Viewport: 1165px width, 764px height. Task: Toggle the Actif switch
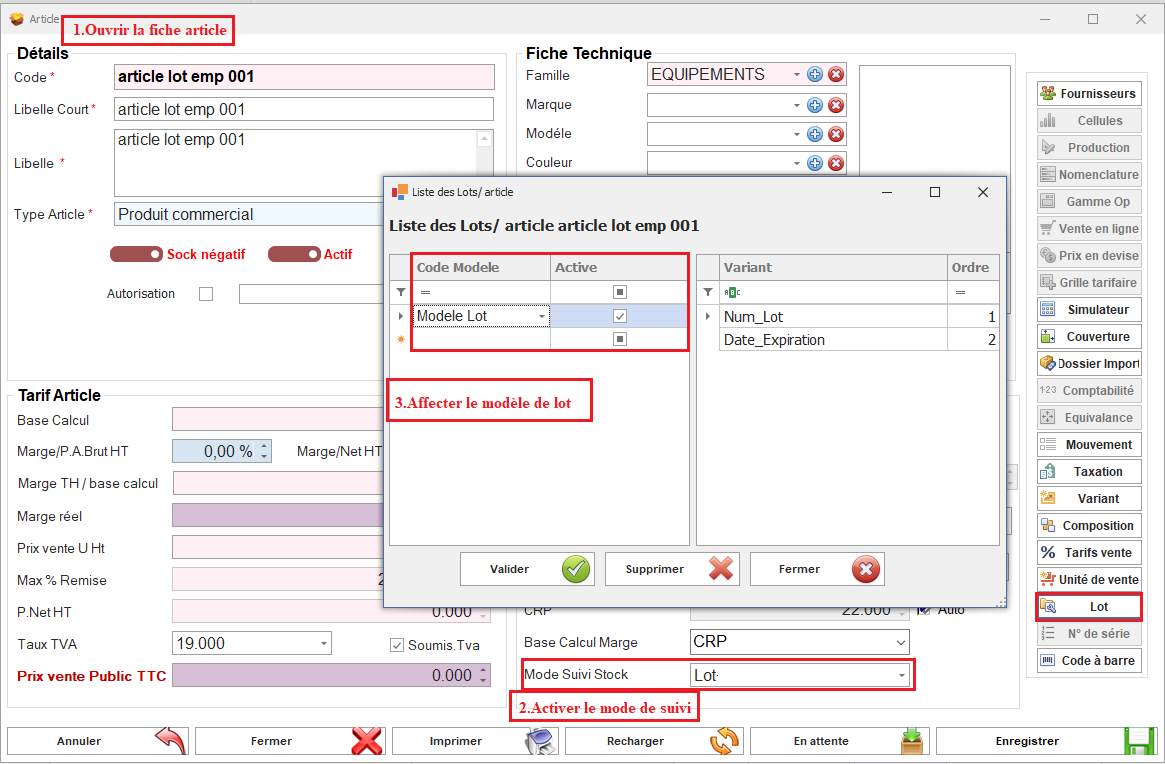[294, 254]
